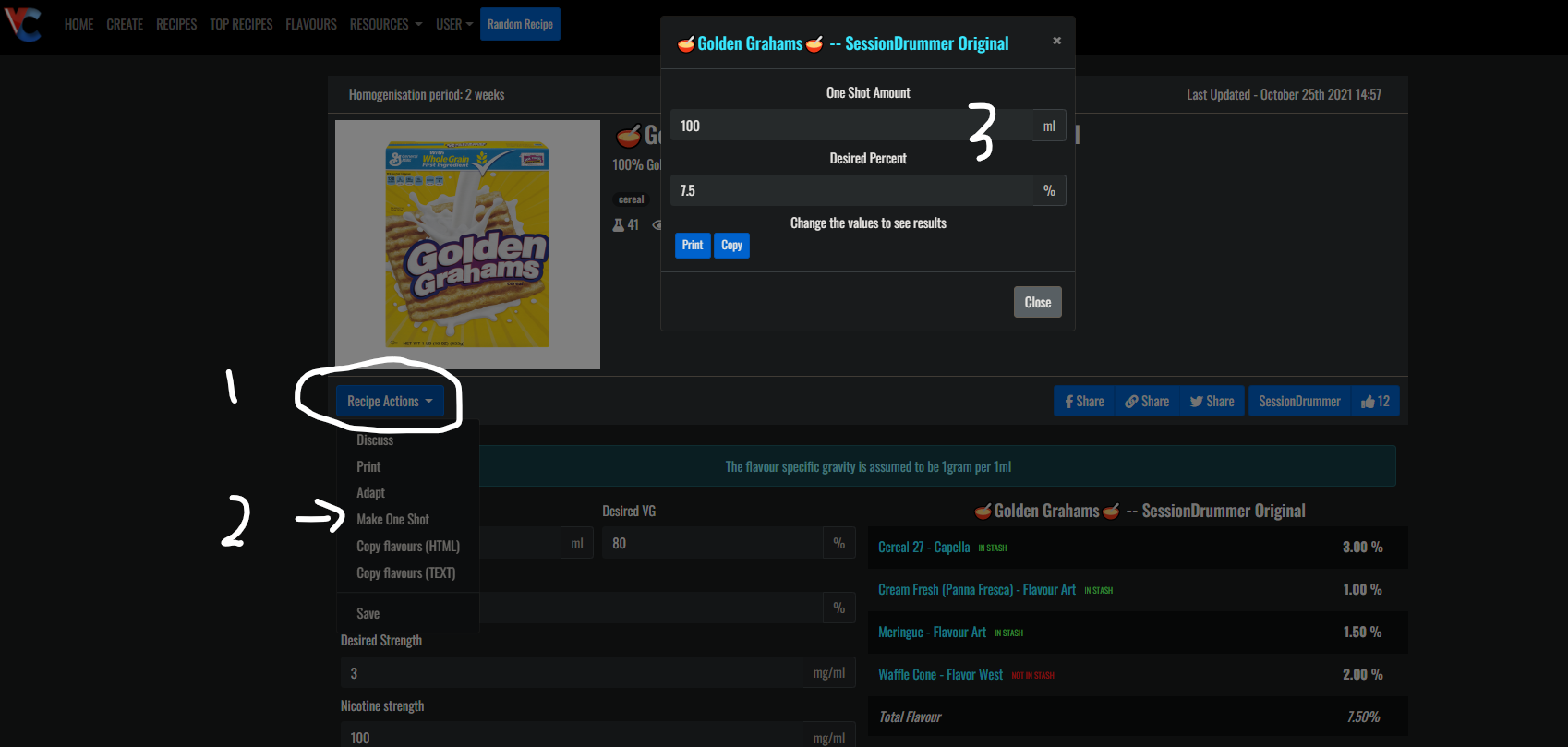Click the One Shot Amount field
Viewport: 1568px width, 747px height.
(x=850, y=126)
